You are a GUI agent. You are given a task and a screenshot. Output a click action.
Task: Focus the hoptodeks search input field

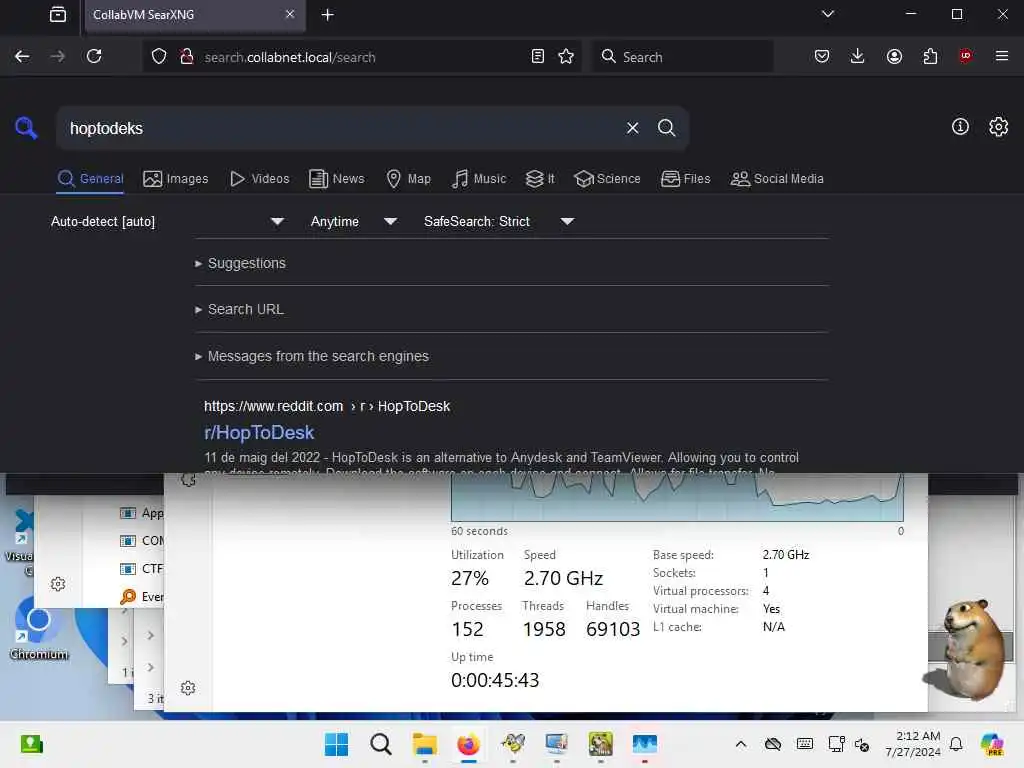tap(340, 128)
